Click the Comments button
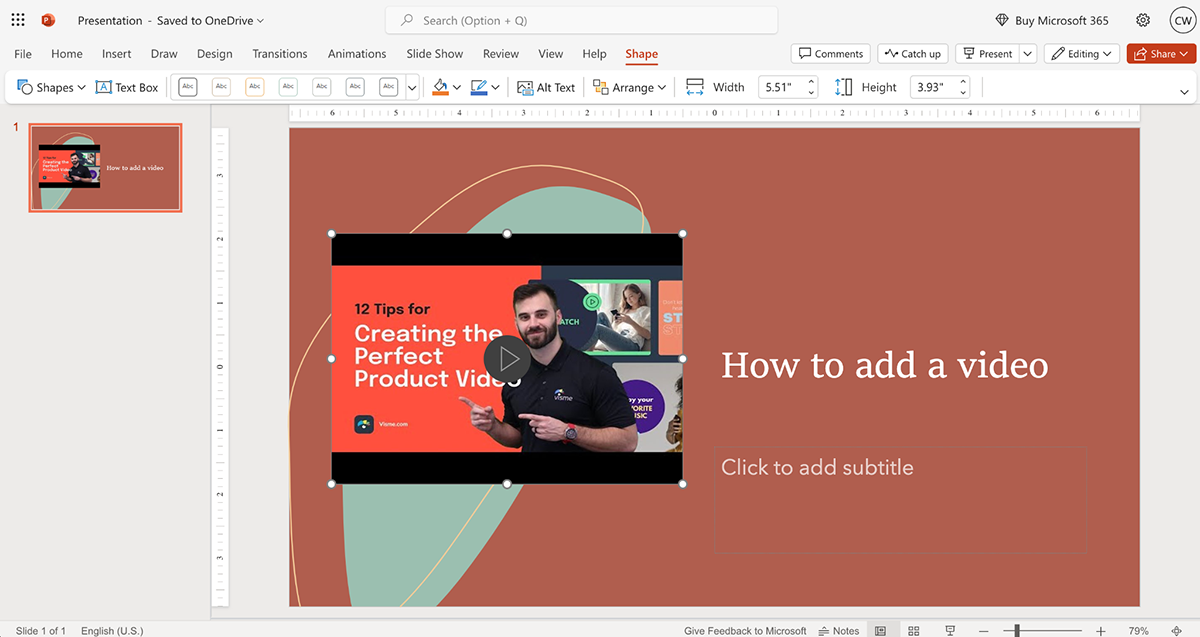1200x637 pixels. click(x=830, y=54)
